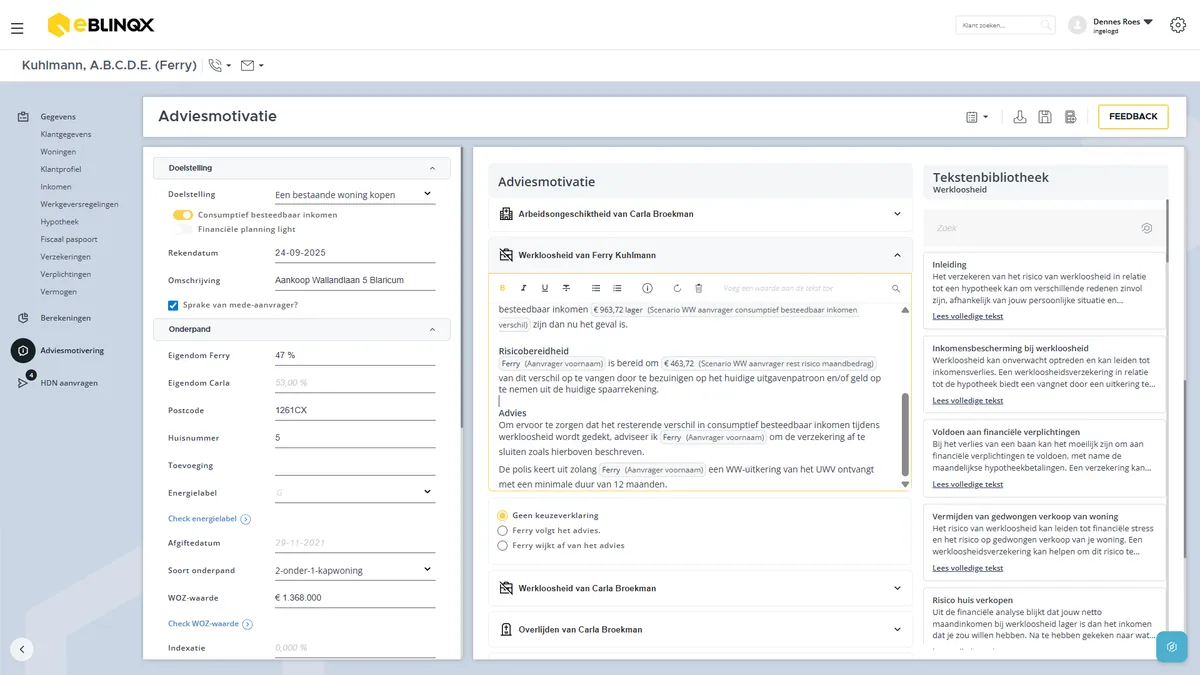This screenshot has width=1200, height=675.
Task: Click the download icon in the Adviesmotivatie header
Action: click(x=1020, y=117)
